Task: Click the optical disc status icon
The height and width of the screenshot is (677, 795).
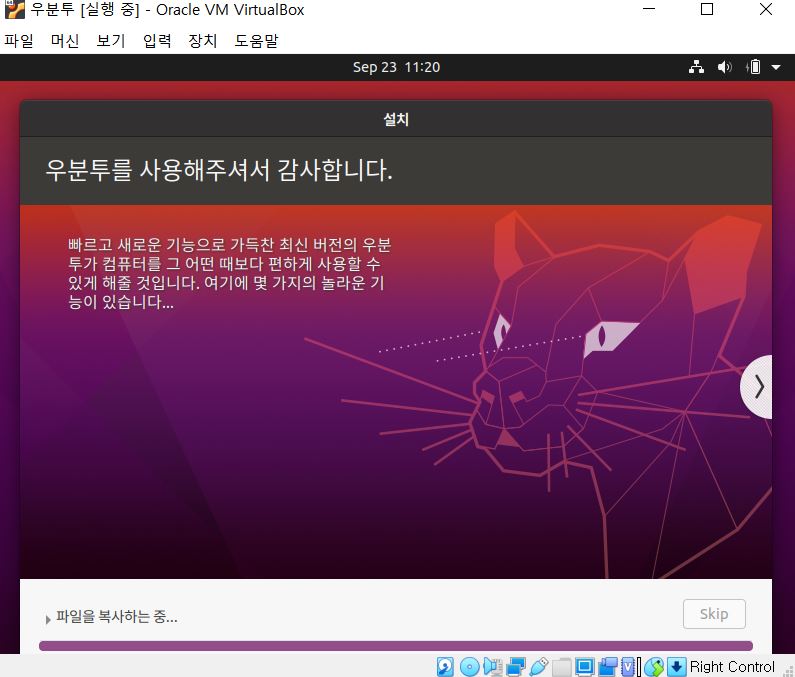Action: click(x=469, y=666)
